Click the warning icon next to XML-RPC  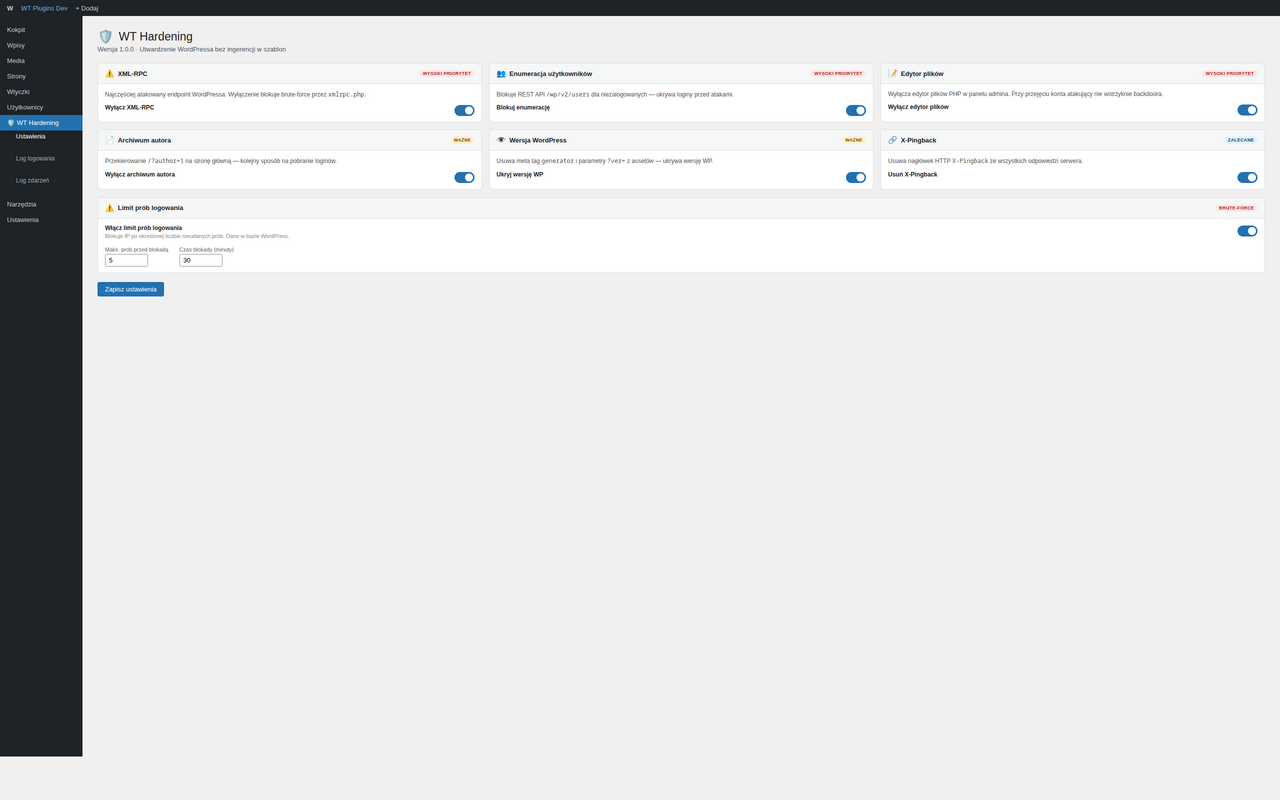click(x=110, y=73)
